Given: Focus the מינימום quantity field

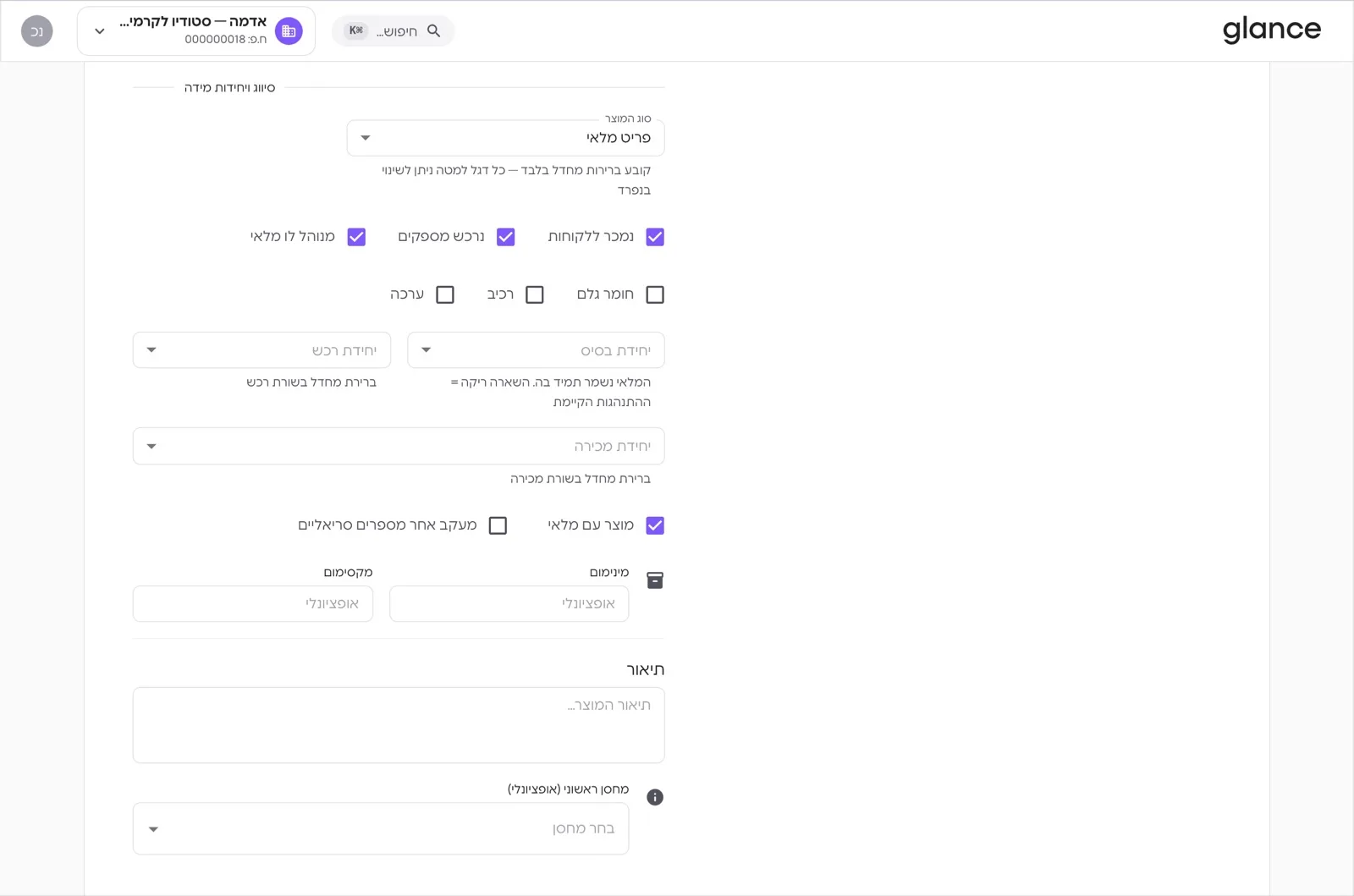Looking at the screenshot, I should (x=509, y=604).
